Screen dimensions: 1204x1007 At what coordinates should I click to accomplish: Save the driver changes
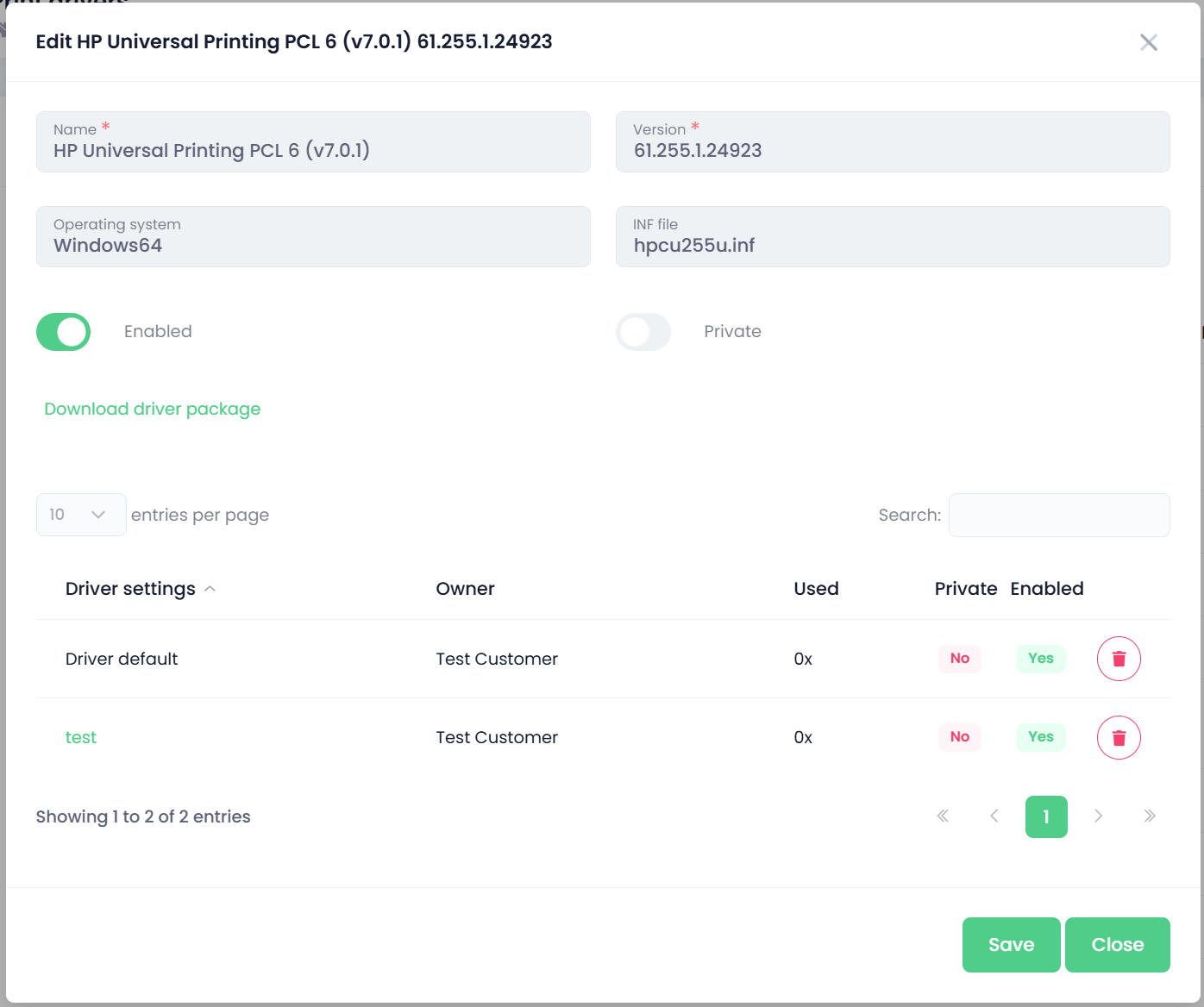tap(1011, 945)
